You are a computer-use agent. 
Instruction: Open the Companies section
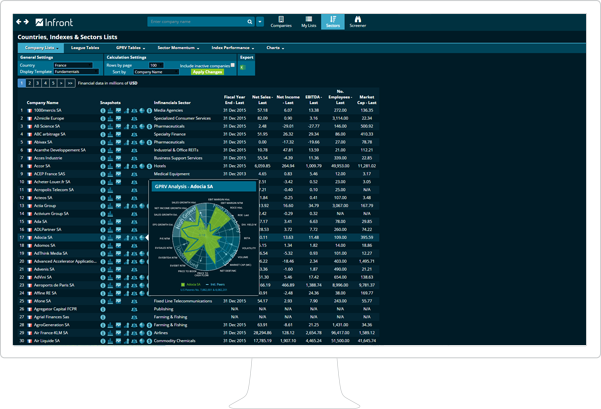[x=281, y=21]
